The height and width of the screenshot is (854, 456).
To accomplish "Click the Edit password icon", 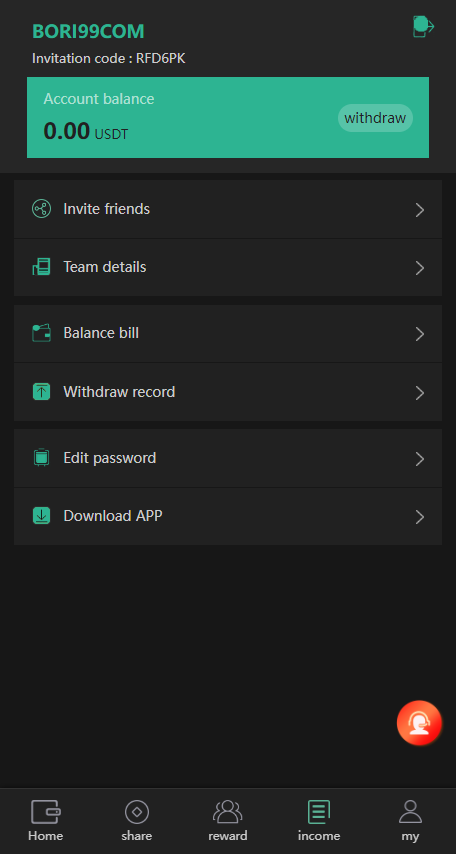I will tap(41, 458).
